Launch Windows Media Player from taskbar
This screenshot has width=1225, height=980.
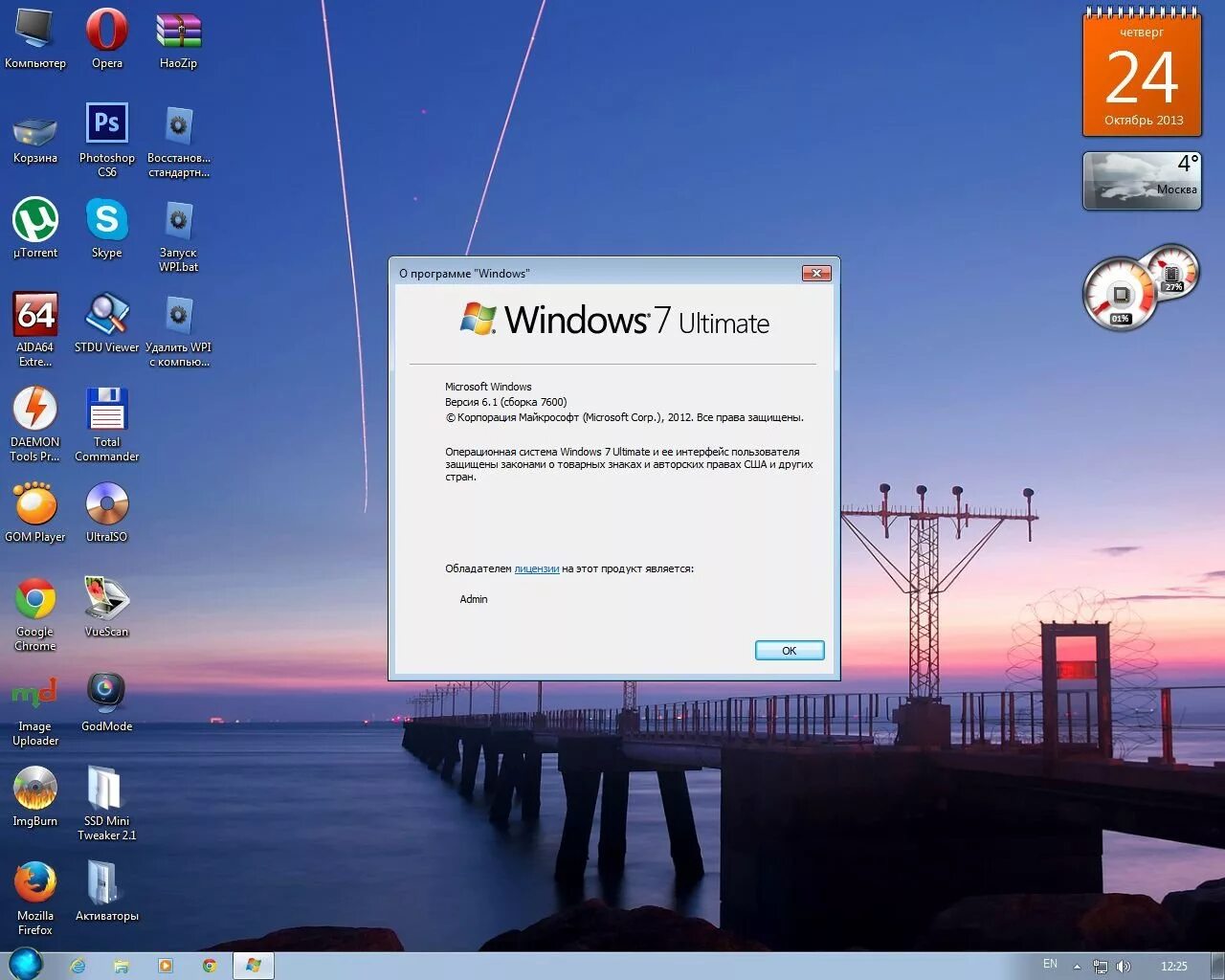coord(166,966)
